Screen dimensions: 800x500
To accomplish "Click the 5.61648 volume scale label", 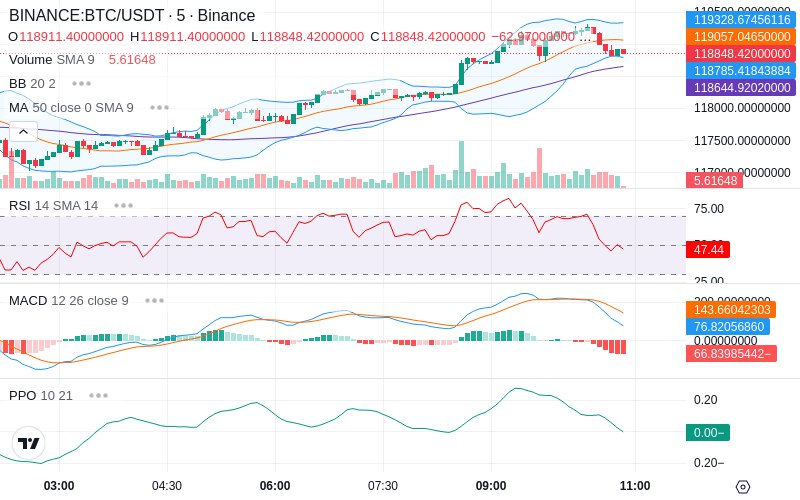I will (x=714, y=180).
